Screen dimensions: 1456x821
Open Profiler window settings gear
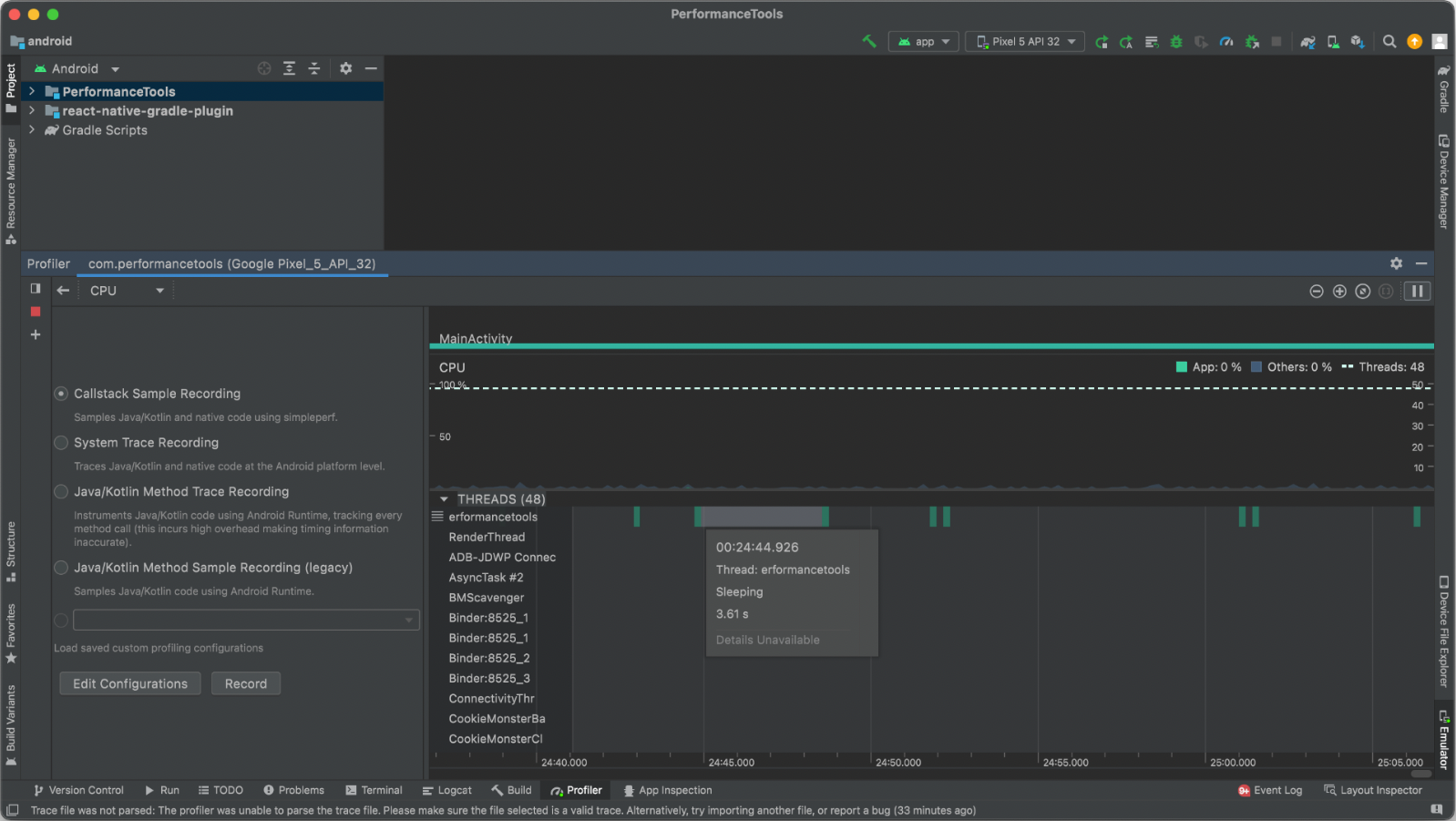[1396, 263]
